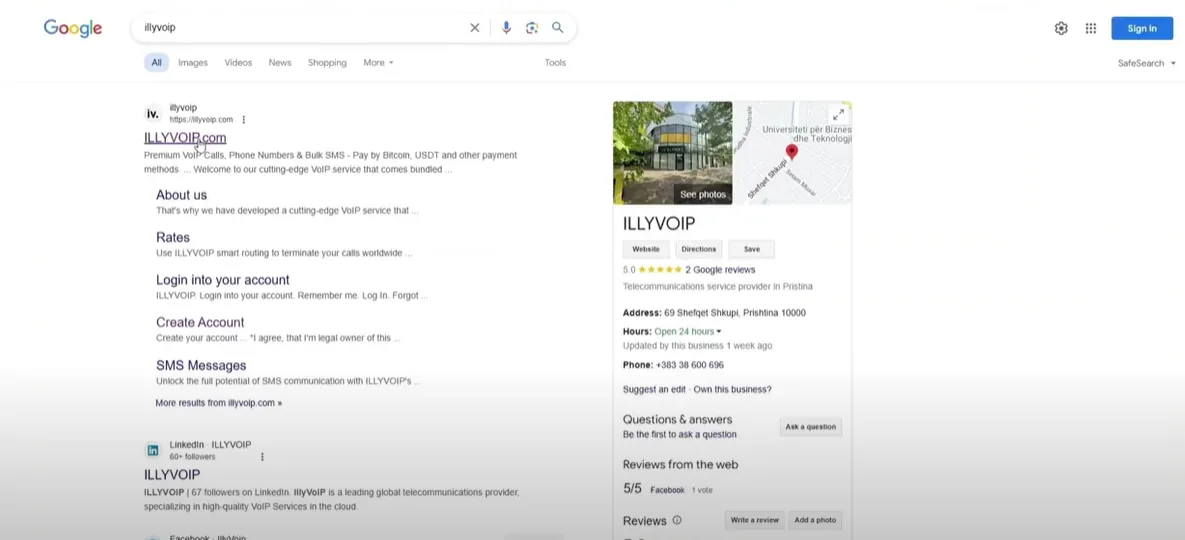This screenshot has height=540, width=1185.
Task: Open the Rates sitelink
Action: [x=173, y=237]
